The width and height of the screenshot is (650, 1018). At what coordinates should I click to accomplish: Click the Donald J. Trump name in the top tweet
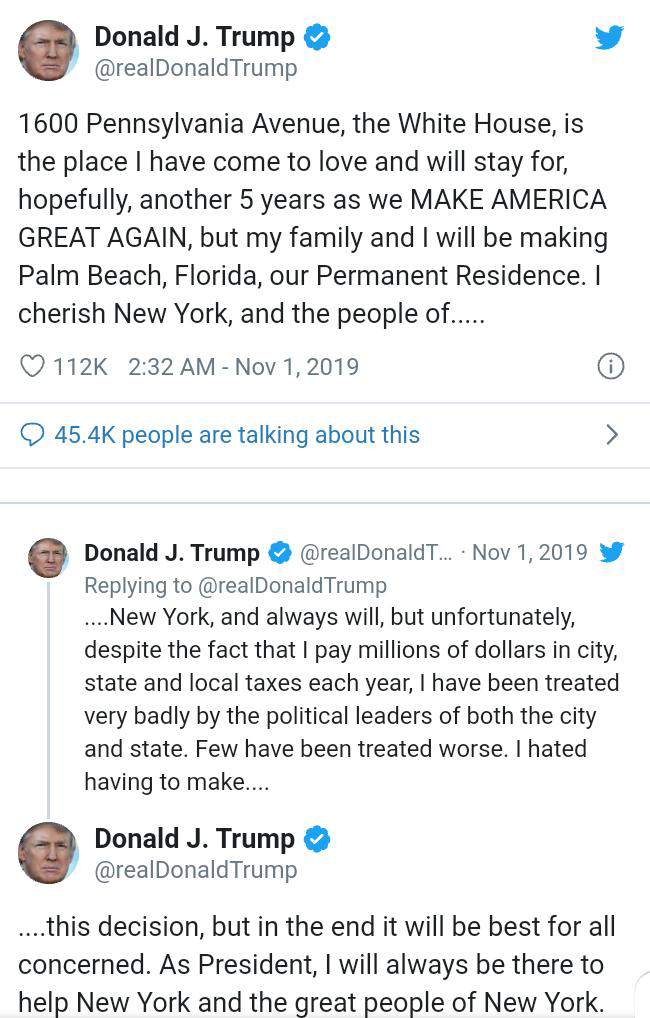(194, 38)
